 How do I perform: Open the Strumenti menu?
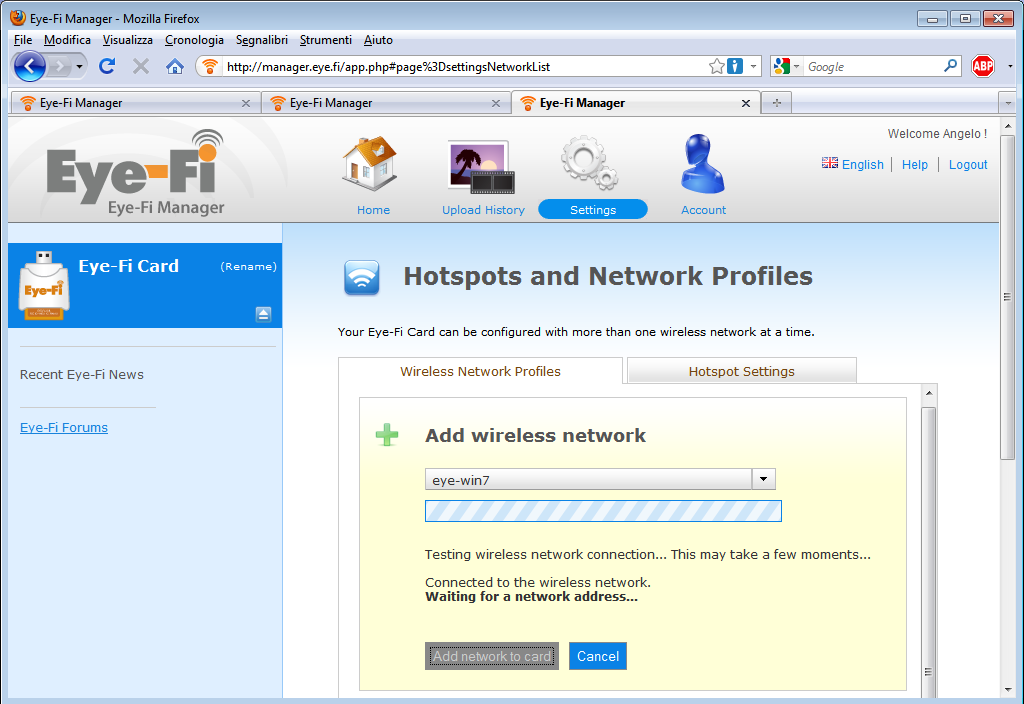[325, 40]
